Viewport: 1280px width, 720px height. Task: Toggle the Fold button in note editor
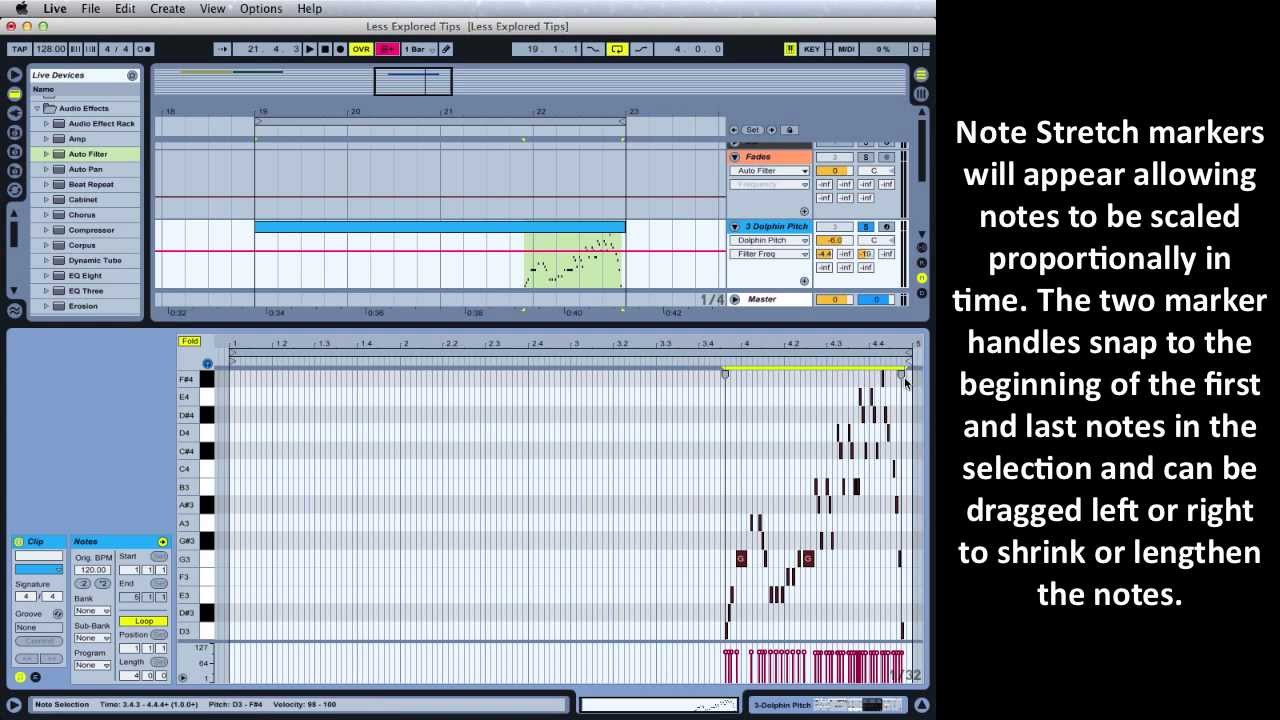(x=189, y=341)
